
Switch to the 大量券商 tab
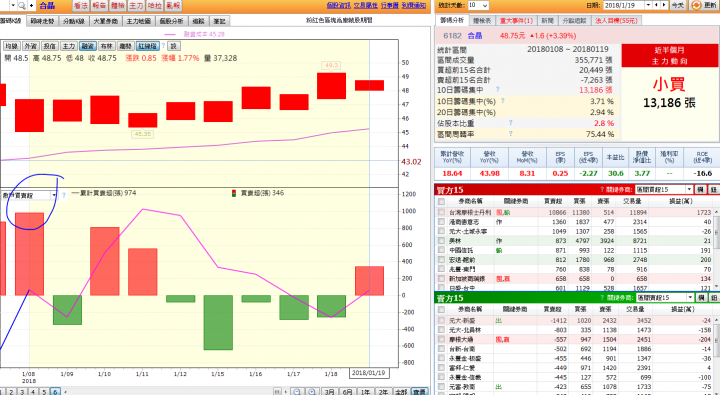tap(105, 21)
